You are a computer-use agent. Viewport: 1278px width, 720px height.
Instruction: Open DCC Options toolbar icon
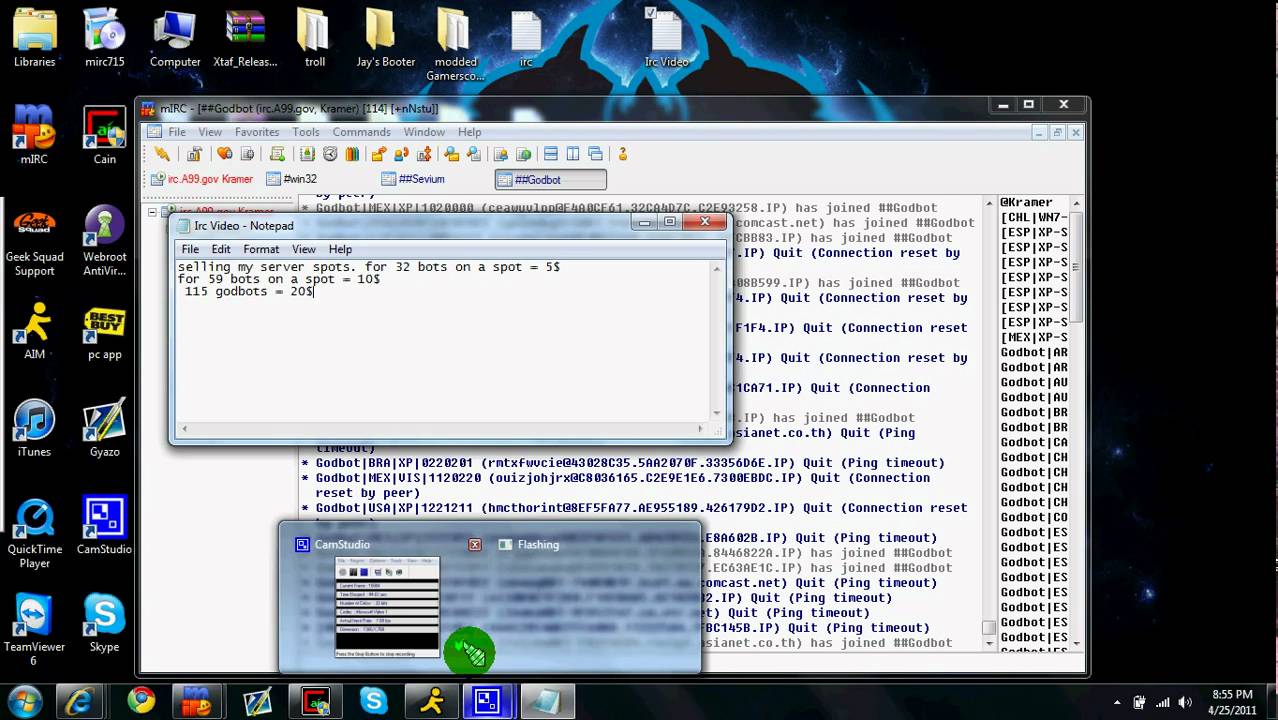click(x=423, y=154)
